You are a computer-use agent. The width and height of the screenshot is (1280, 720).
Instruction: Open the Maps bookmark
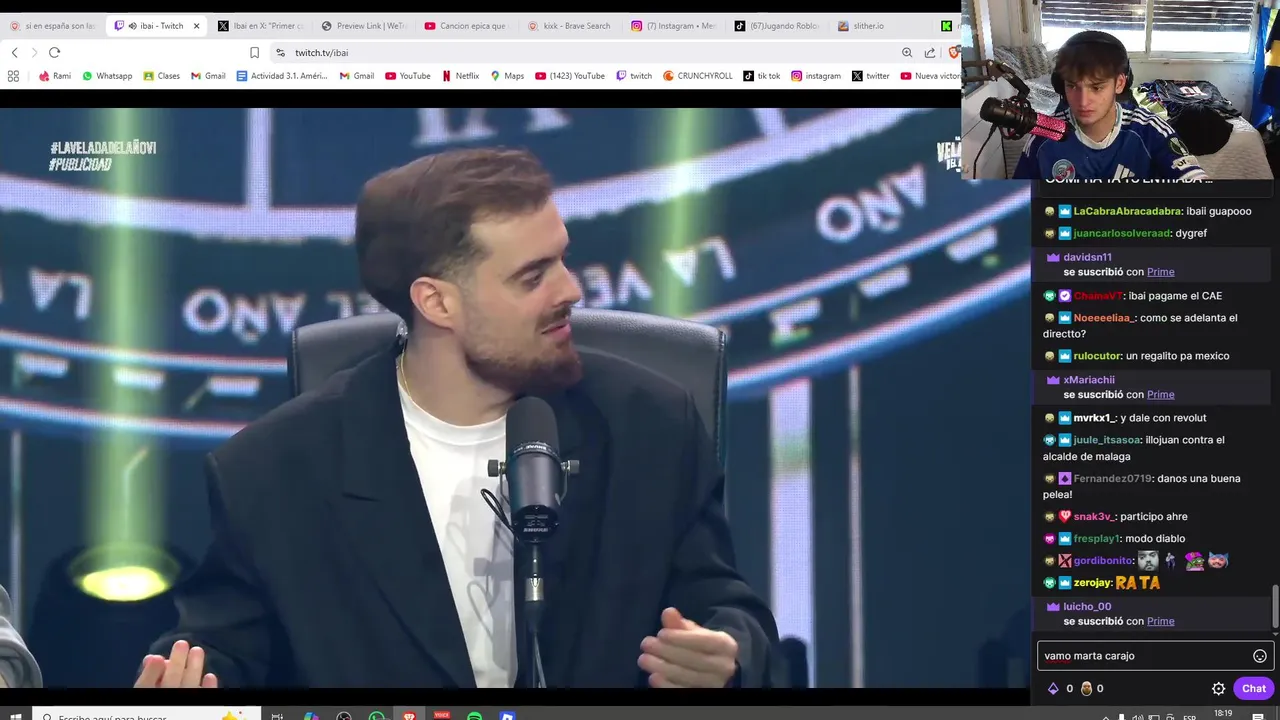(x=507, y=76)
